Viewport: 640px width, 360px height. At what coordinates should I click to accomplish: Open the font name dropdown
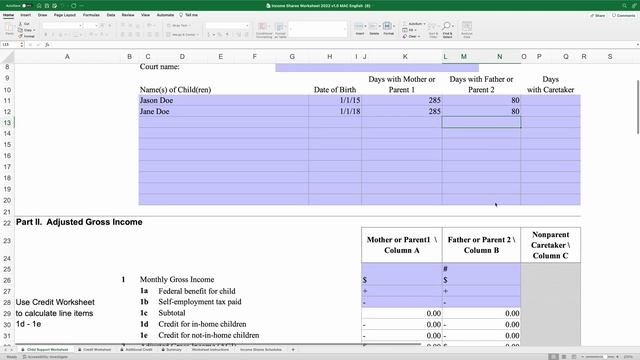80,25
